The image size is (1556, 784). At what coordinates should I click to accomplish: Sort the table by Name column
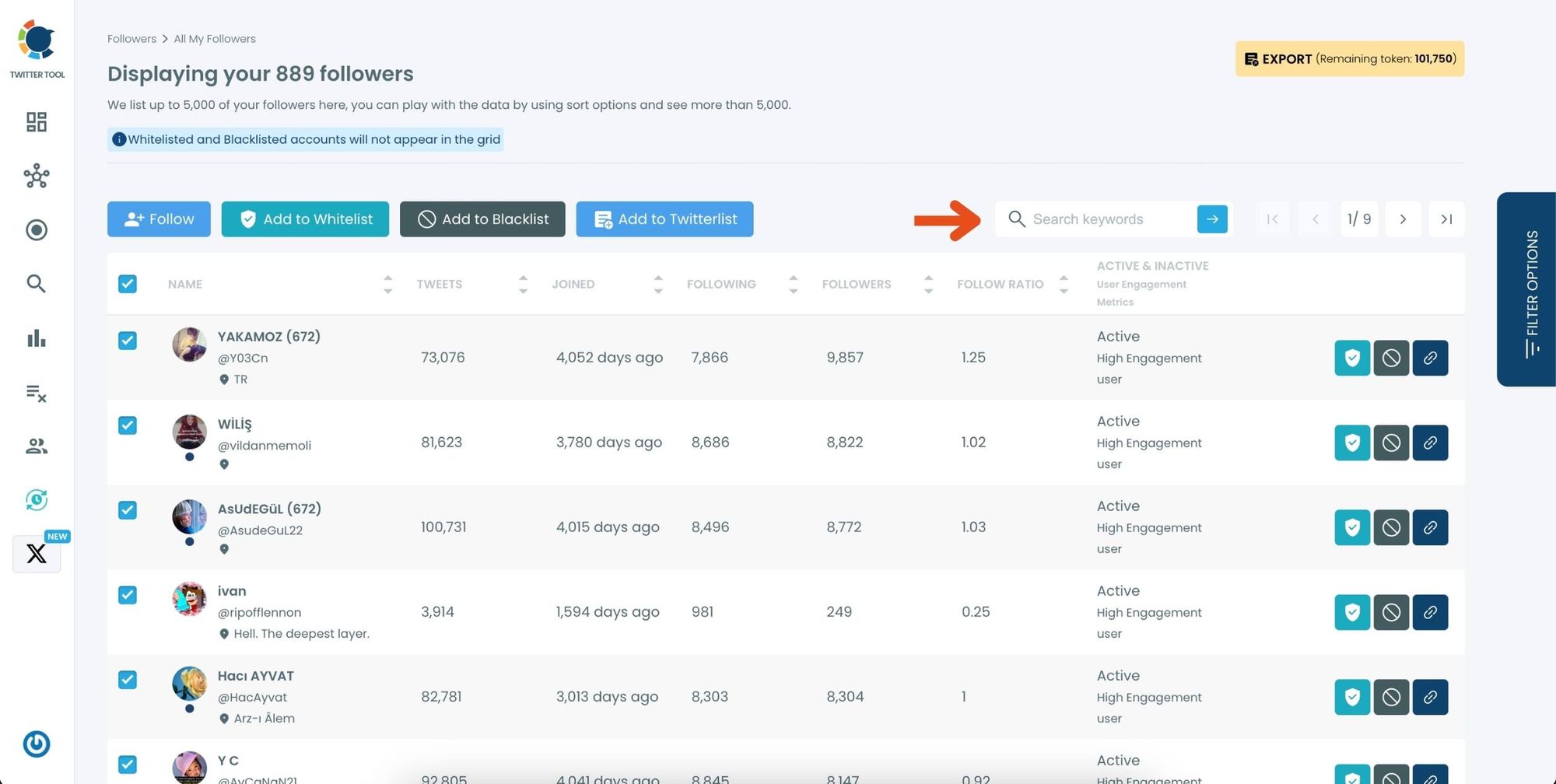point(387,284)
